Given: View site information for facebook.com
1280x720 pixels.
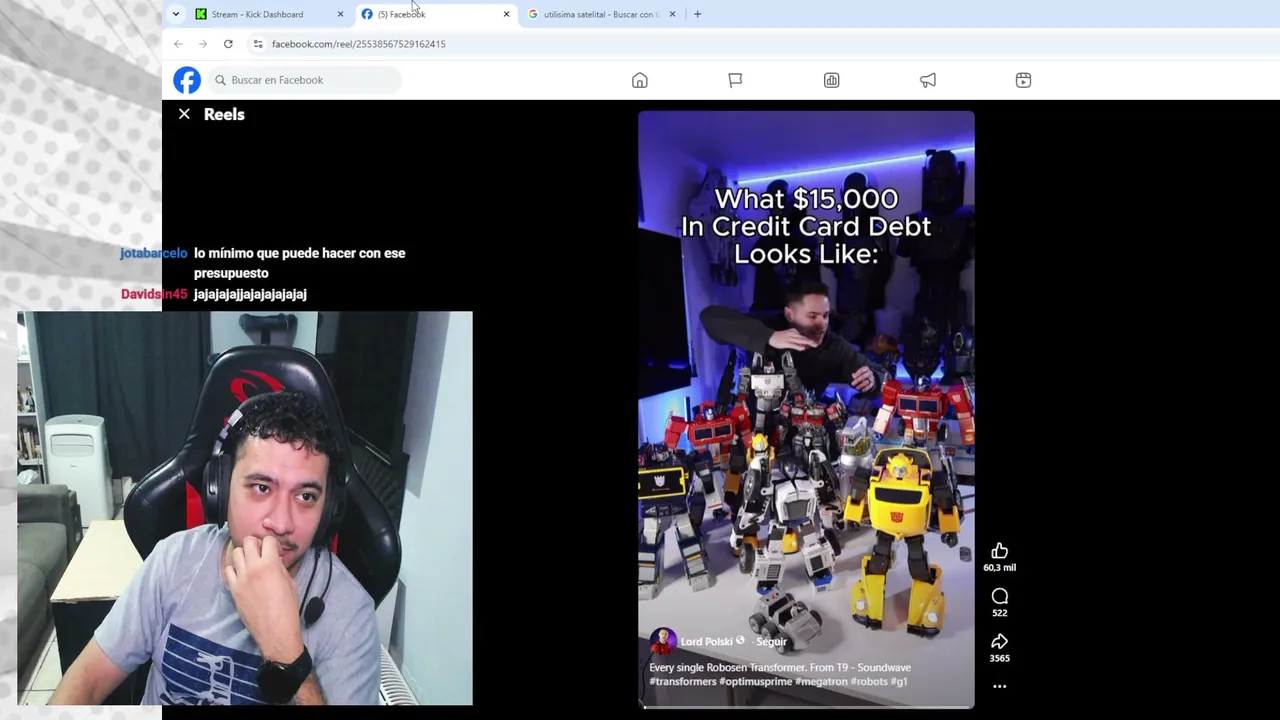Looking at the screenshot, I should (x=258, y=44).
